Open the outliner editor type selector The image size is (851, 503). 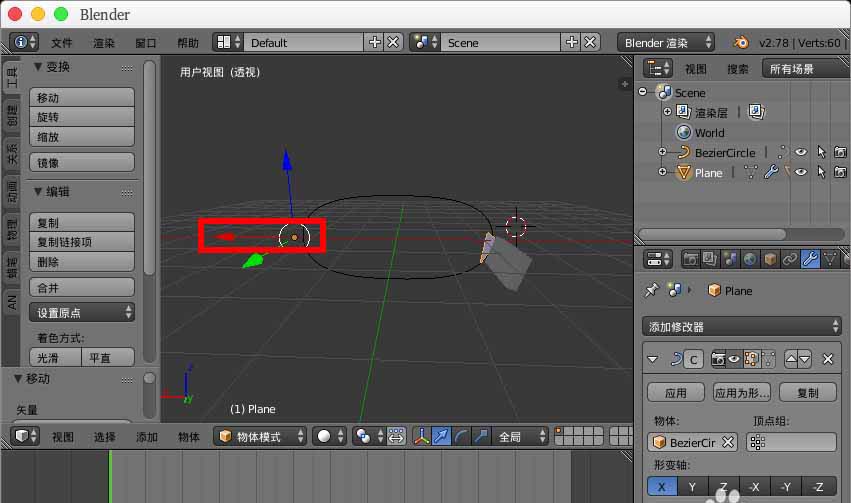pyautogui.click(x=658, y=69)
